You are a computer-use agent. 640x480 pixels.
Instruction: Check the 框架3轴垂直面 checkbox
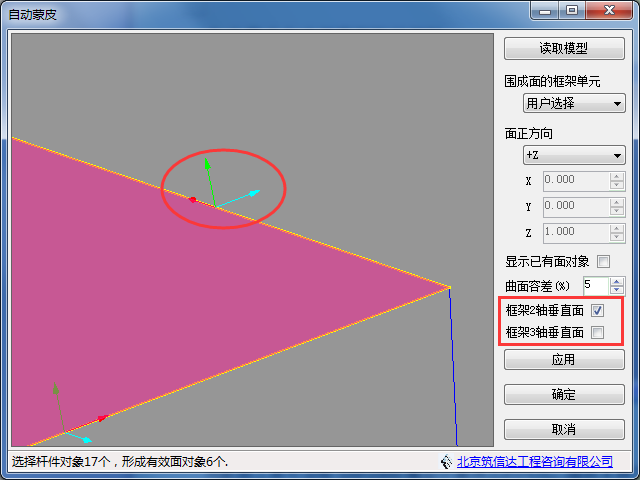coord(598,332)
